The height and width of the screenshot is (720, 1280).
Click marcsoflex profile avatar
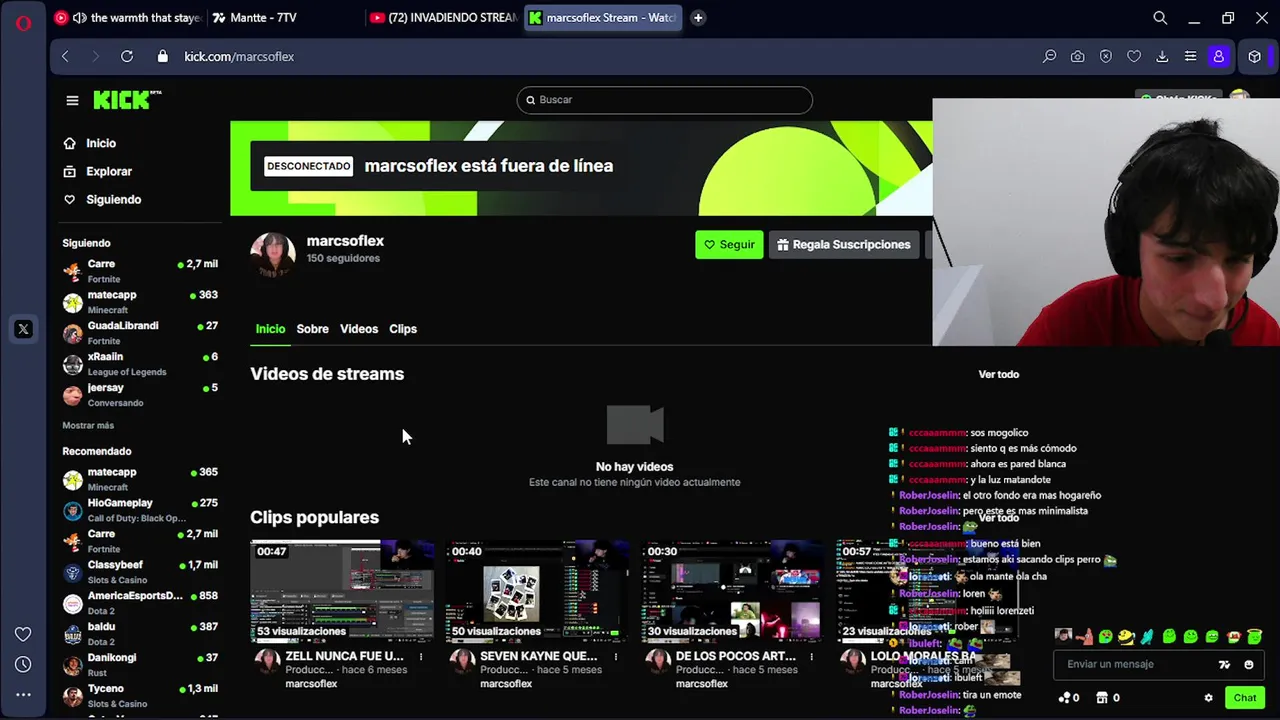pos(272,255)
